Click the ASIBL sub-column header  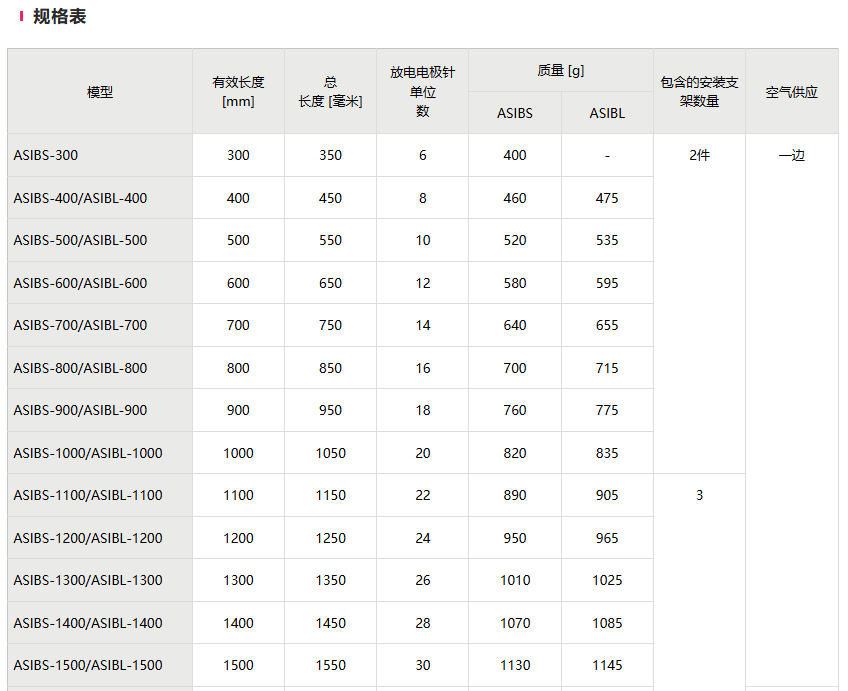(607, 113)
